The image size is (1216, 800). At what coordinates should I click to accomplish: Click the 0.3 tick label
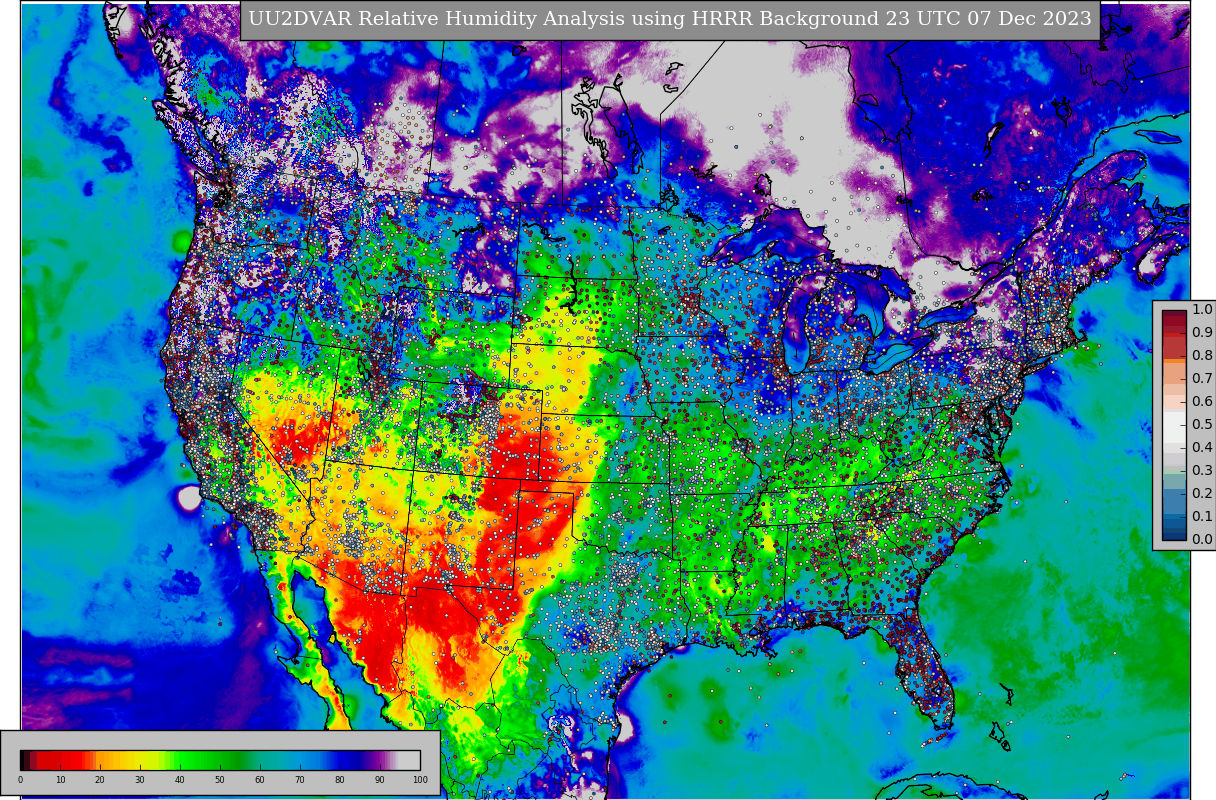pyautogui.click(x=1202, y=471)
